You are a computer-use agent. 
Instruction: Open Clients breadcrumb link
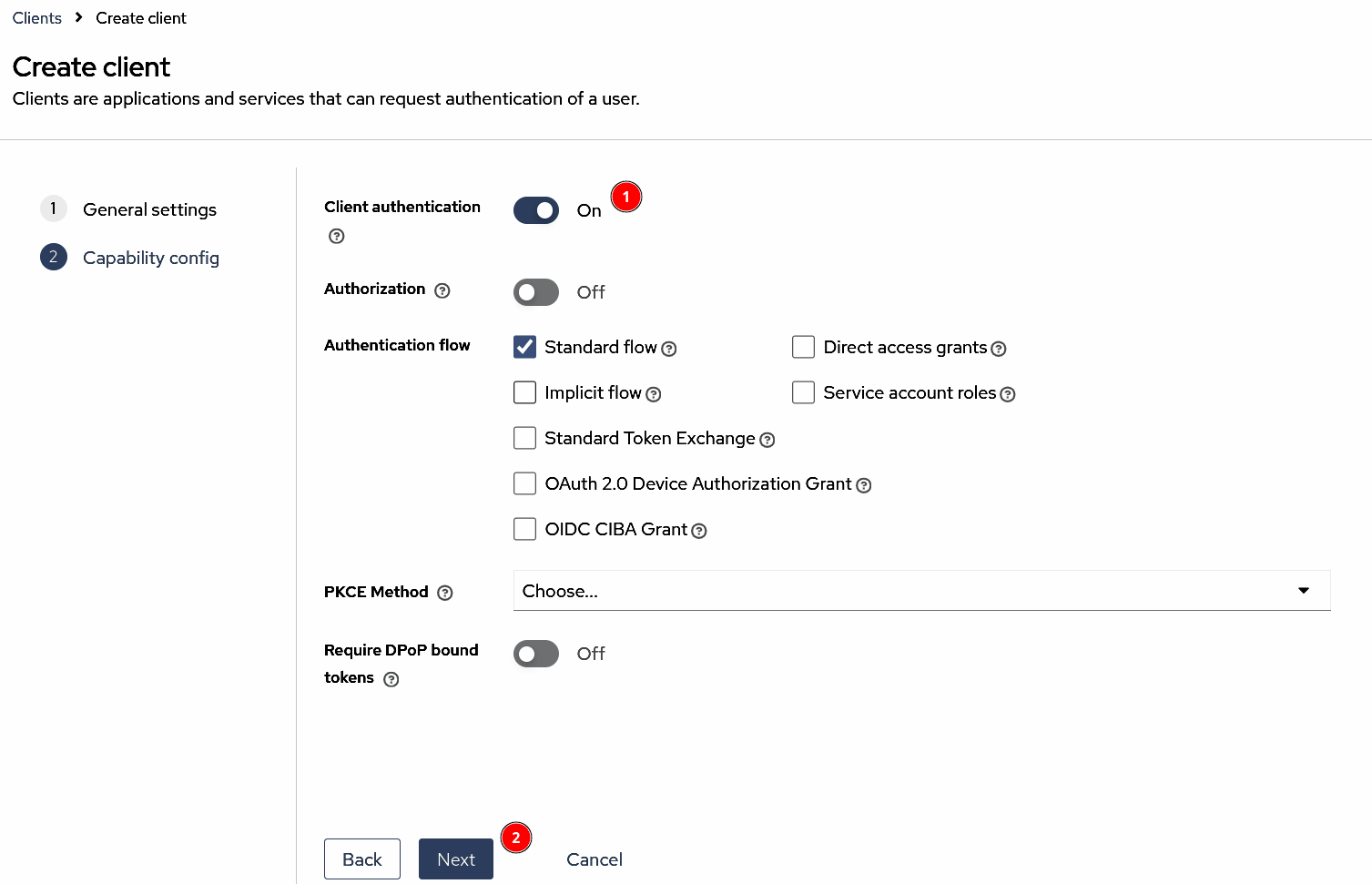tap(37, 18)
